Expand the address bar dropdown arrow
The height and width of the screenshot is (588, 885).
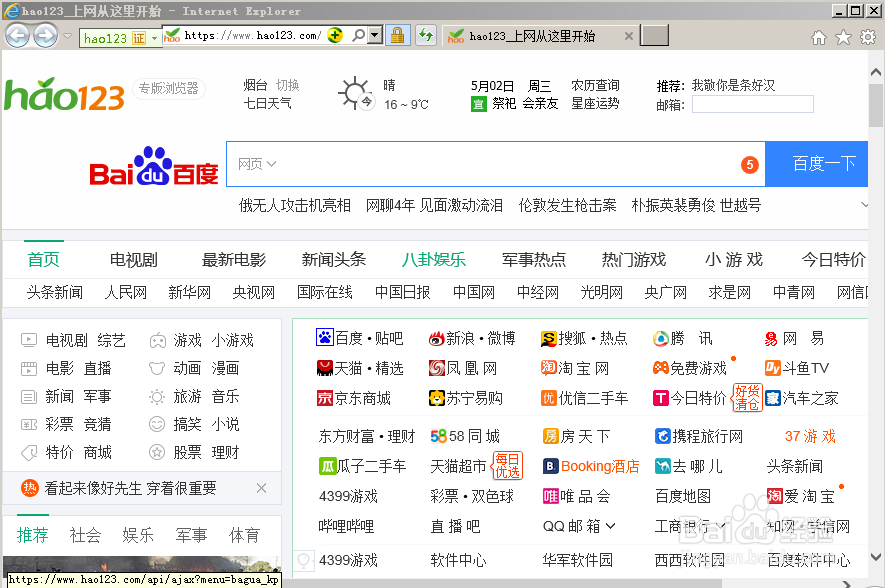(x=375, y=36)
